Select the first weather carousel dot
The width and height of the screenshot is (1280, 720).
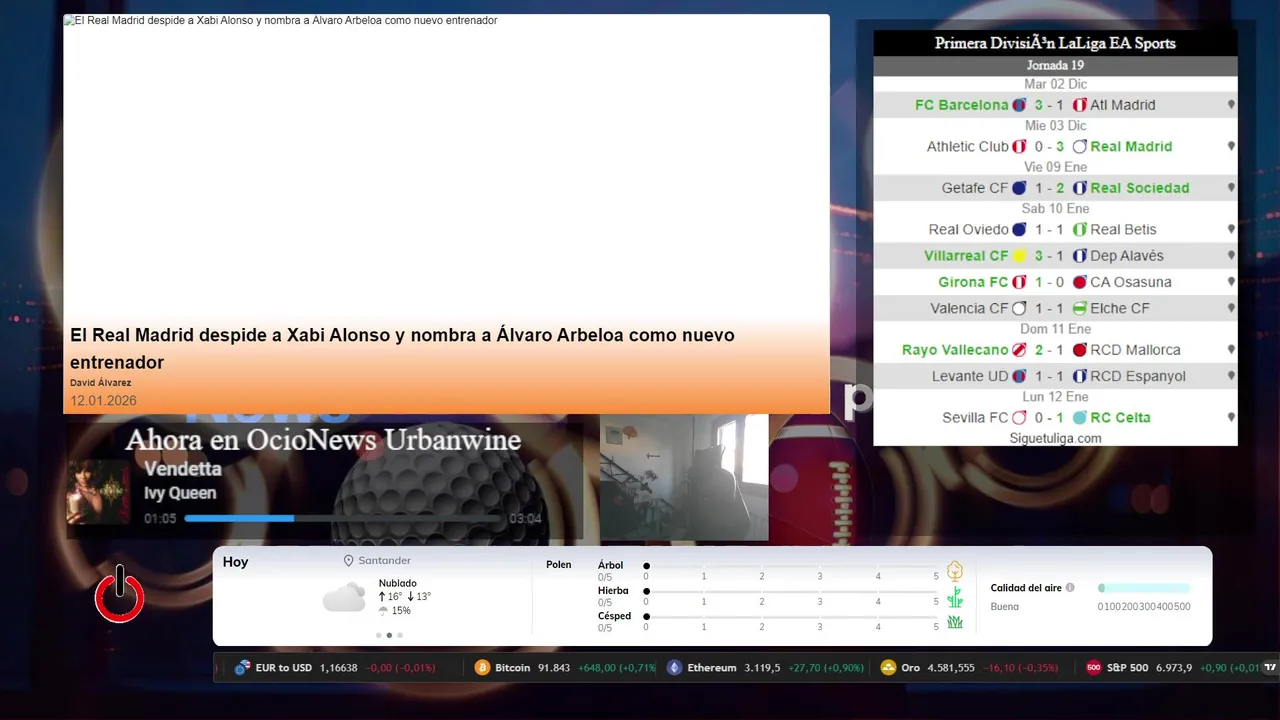378,635
